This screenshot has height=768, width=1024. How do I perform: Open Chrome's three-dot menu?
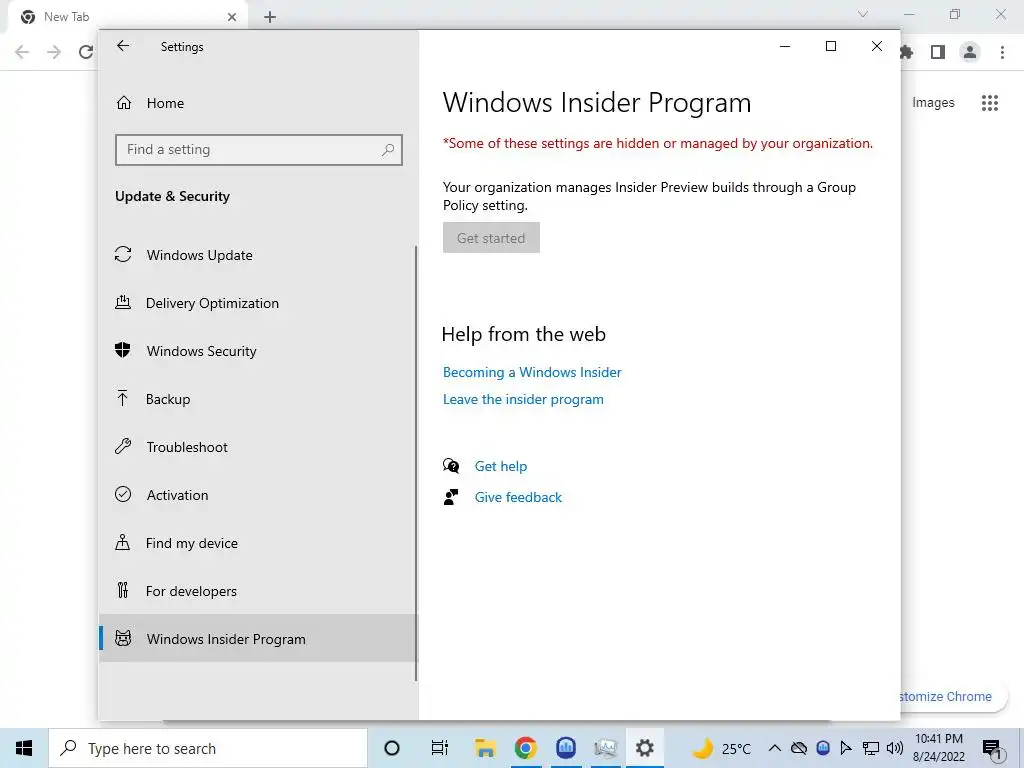pos(1002,52)
